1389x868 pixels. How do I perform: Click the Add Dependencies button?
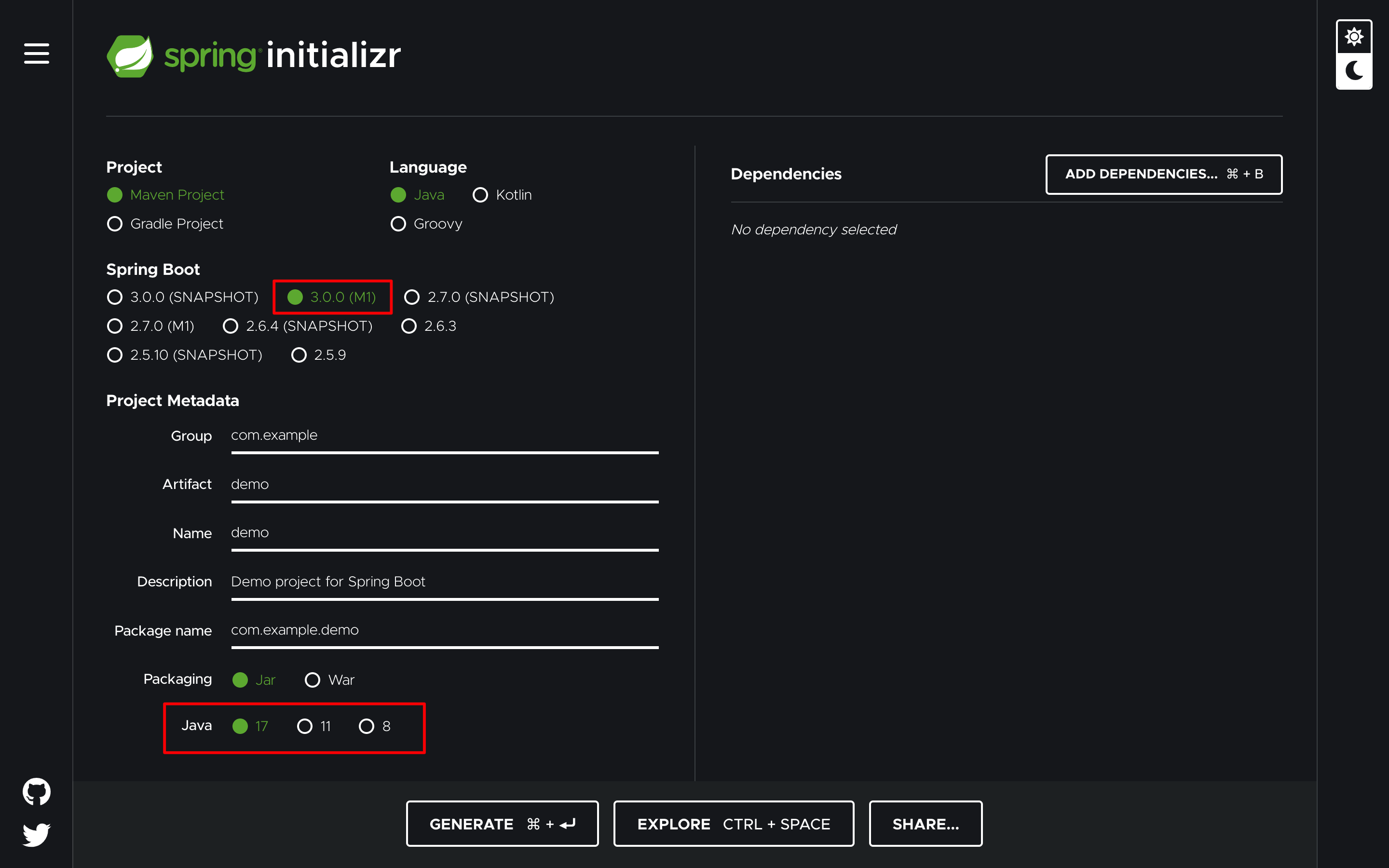[x=1163, y=174]
